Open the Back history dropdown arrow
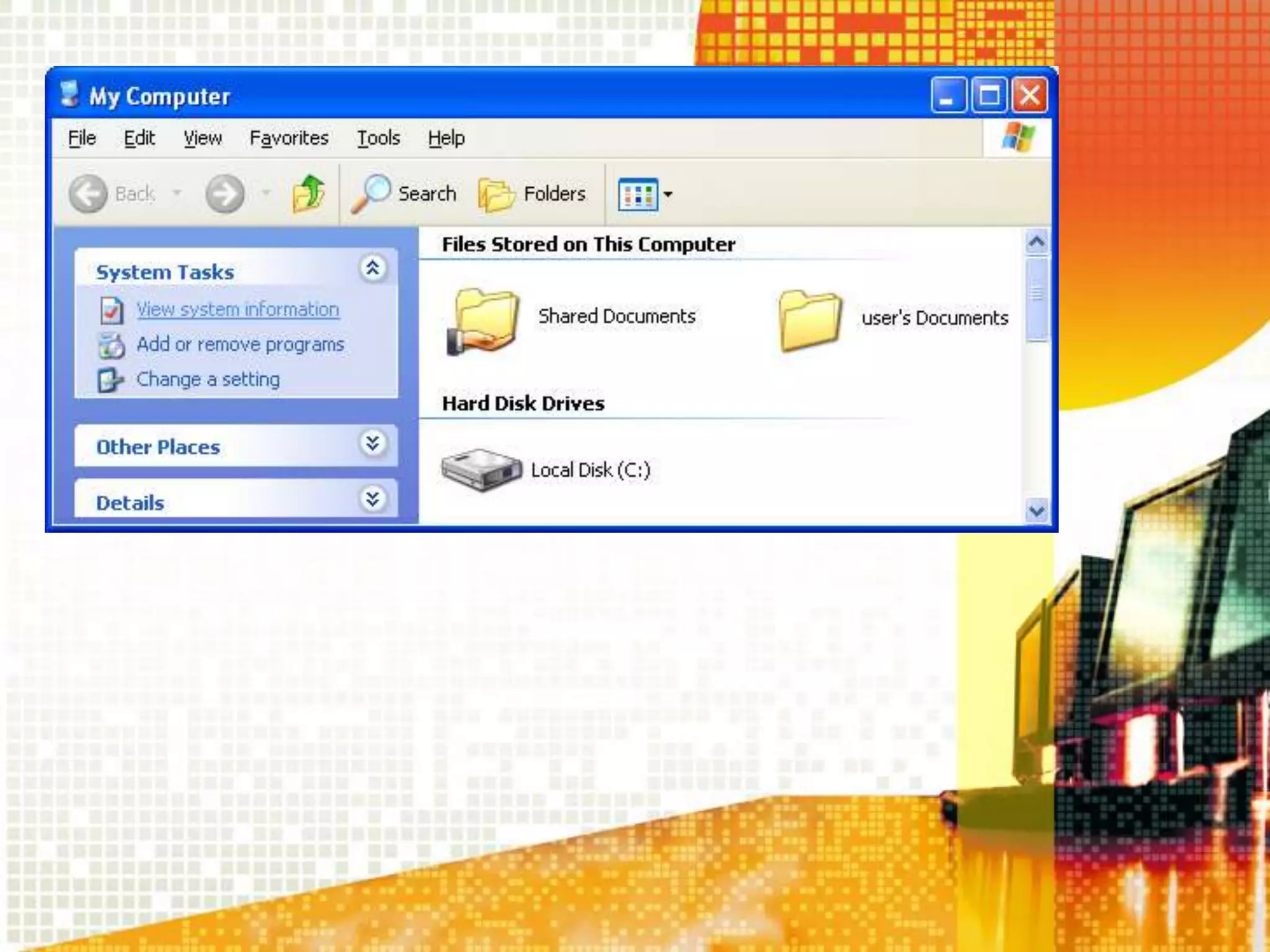 [x=177, y=193]
